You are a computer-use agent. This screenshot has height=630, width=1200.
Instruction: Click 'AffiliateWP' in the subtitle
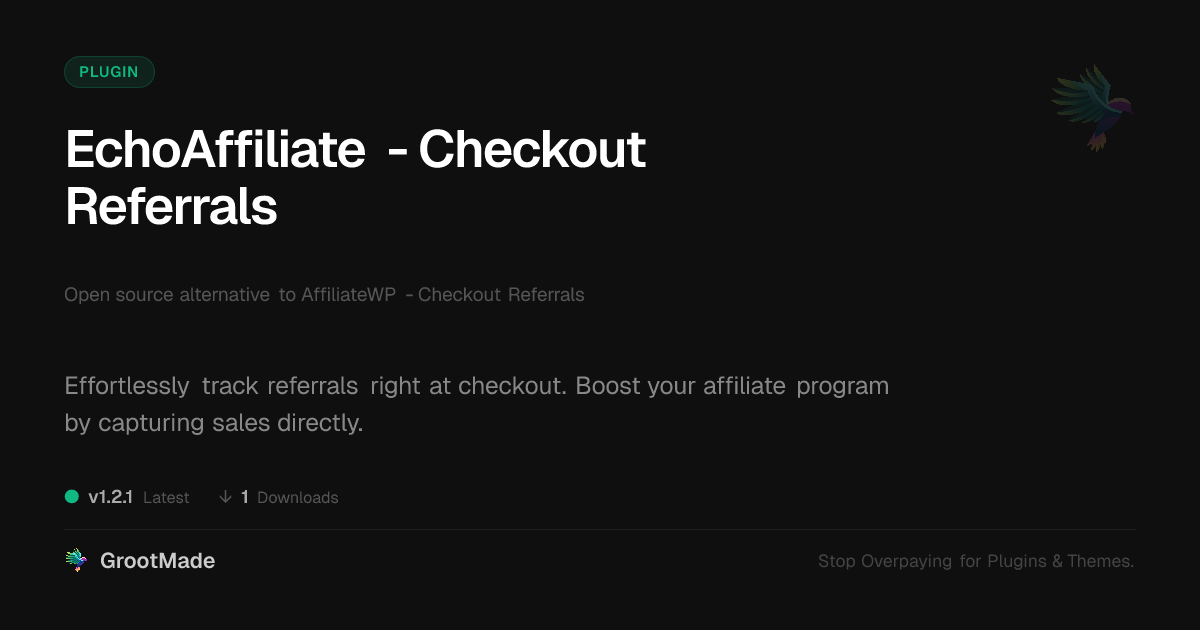tap(349, 295)
